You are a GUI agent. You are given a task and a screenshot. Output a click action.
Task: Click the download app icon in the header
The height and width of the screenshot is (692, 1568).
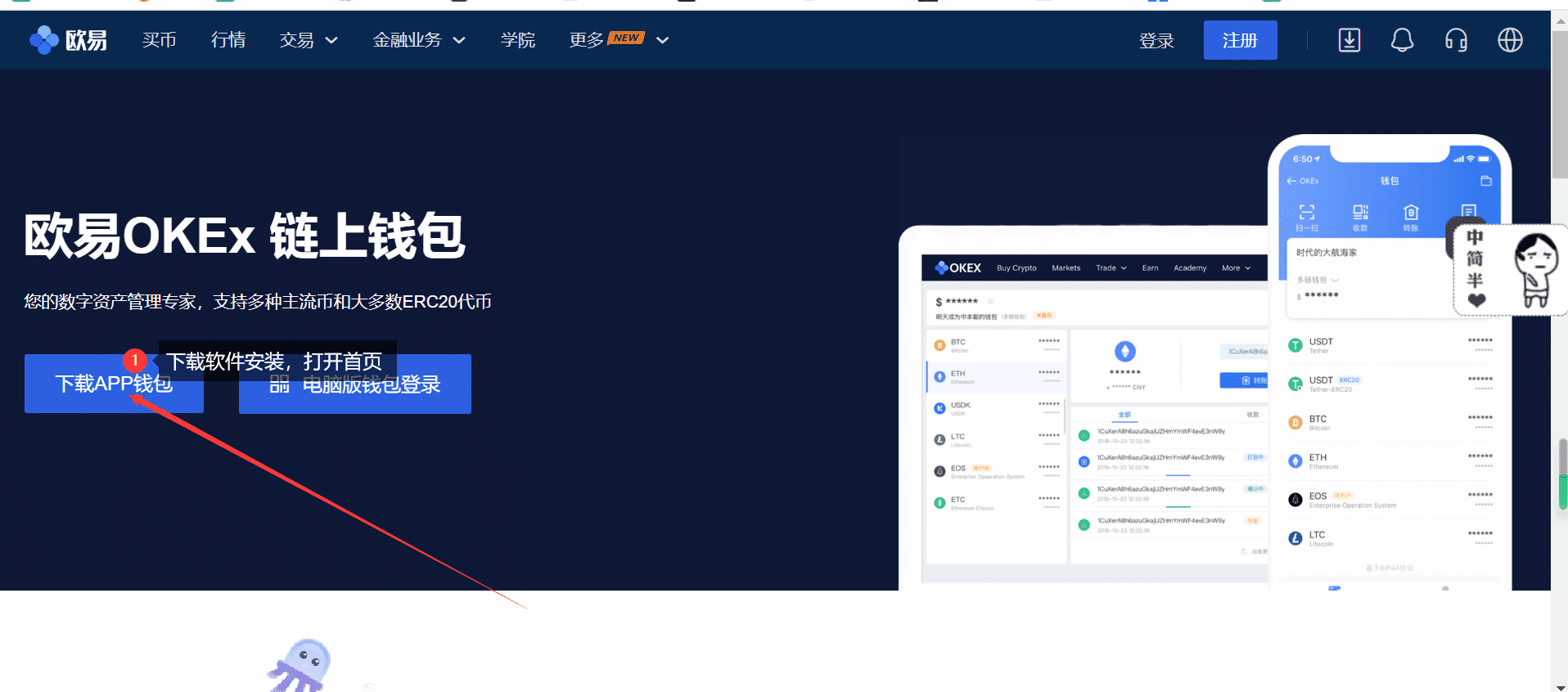(1349, 40)
